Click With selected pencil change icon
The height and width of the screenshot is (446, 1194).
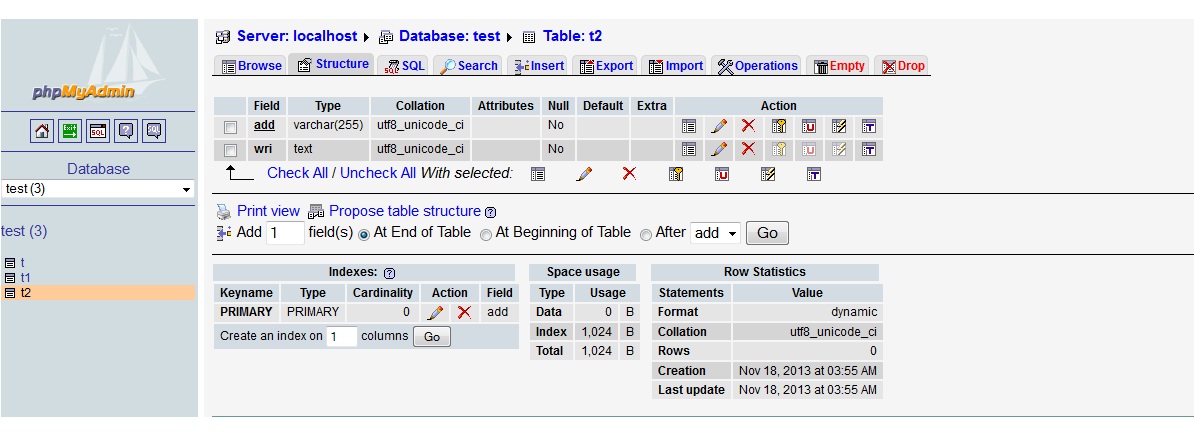(584, 174)
